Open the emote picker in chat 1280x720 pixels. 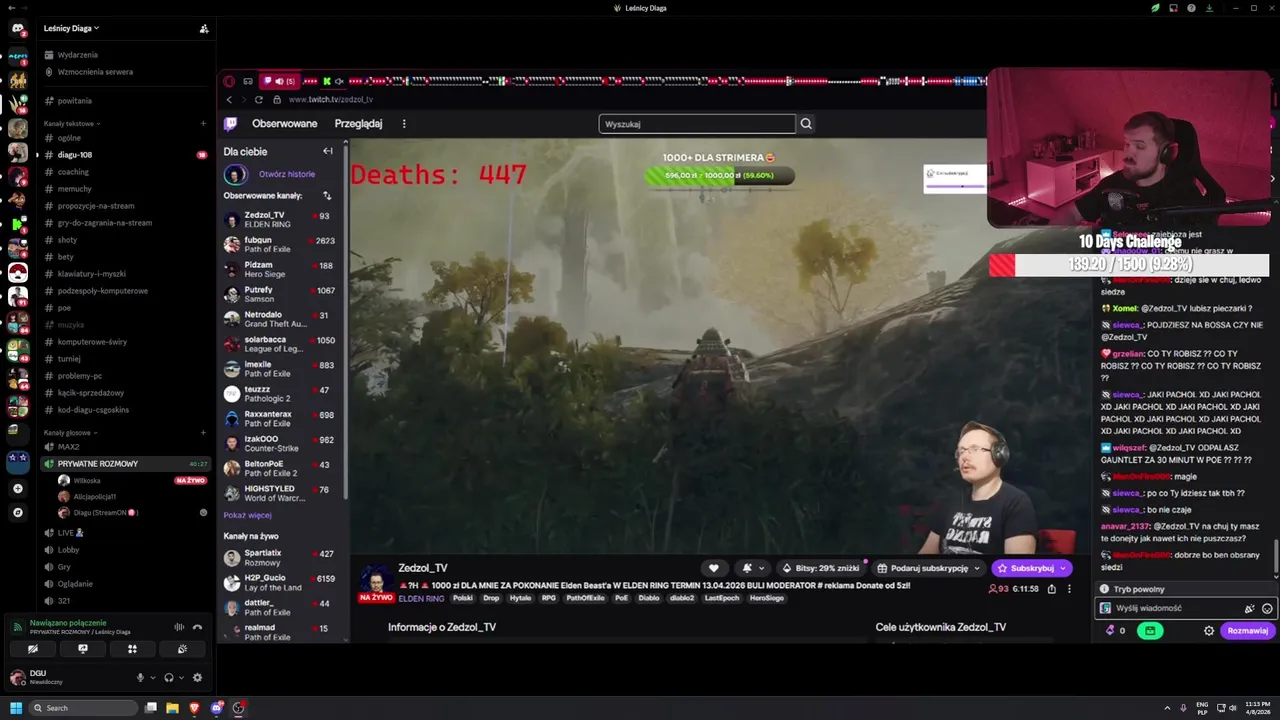1267,608
